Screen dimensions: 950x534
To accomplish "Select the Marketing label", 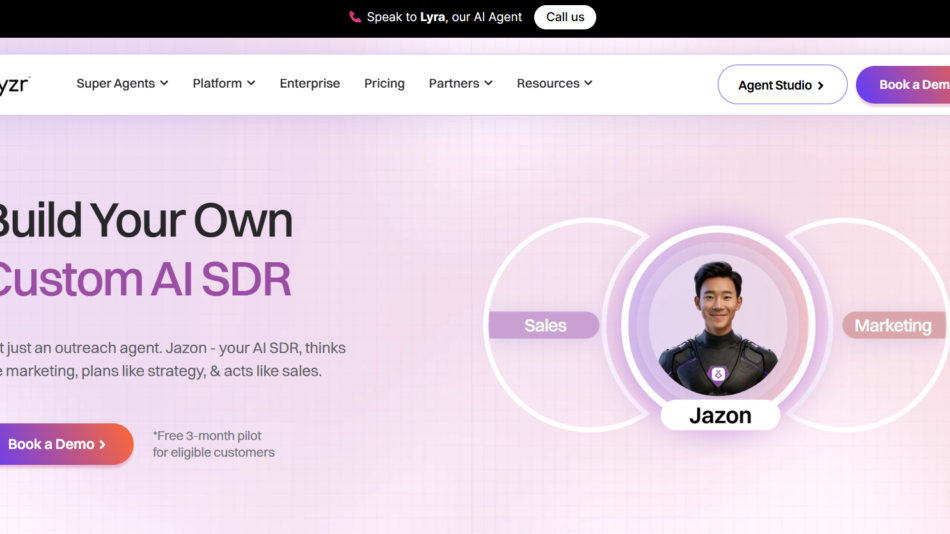I will pos(894,325).
